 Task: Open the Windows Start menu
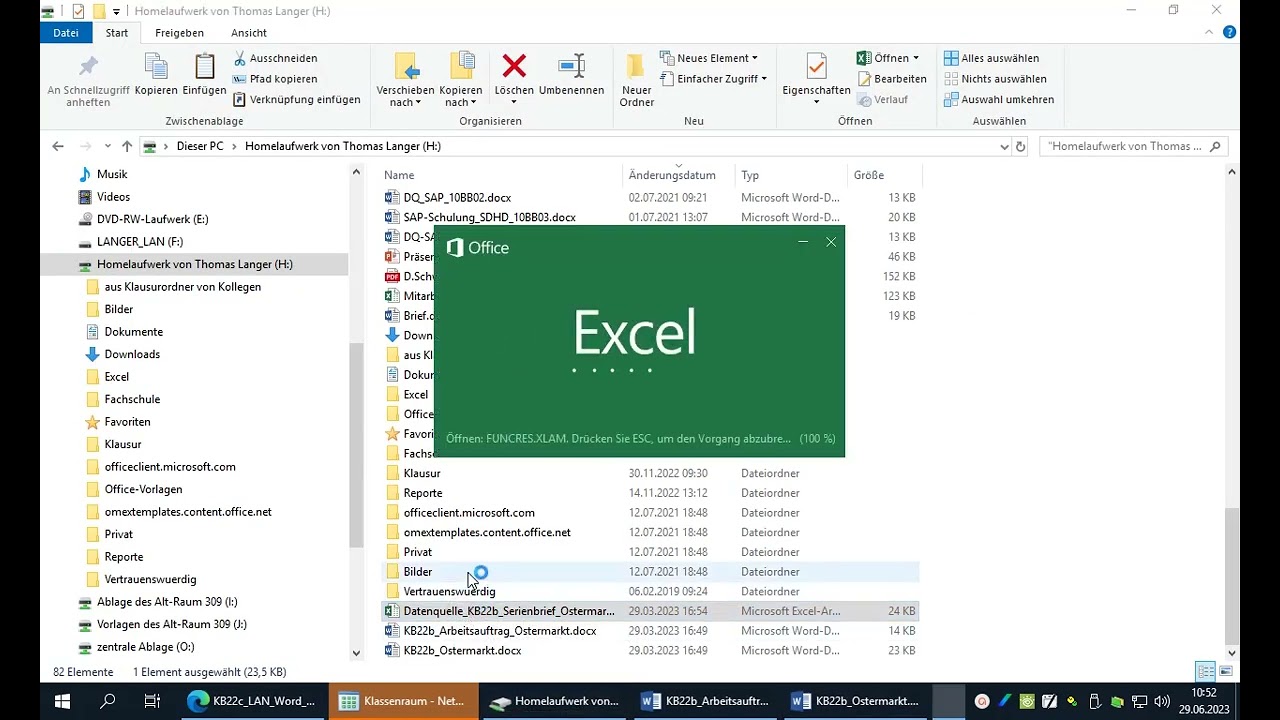point(62,701)
